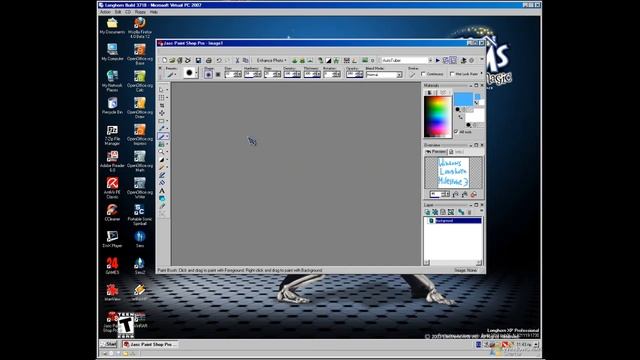Toggle Background layer visibility icon

coord(431,220)
